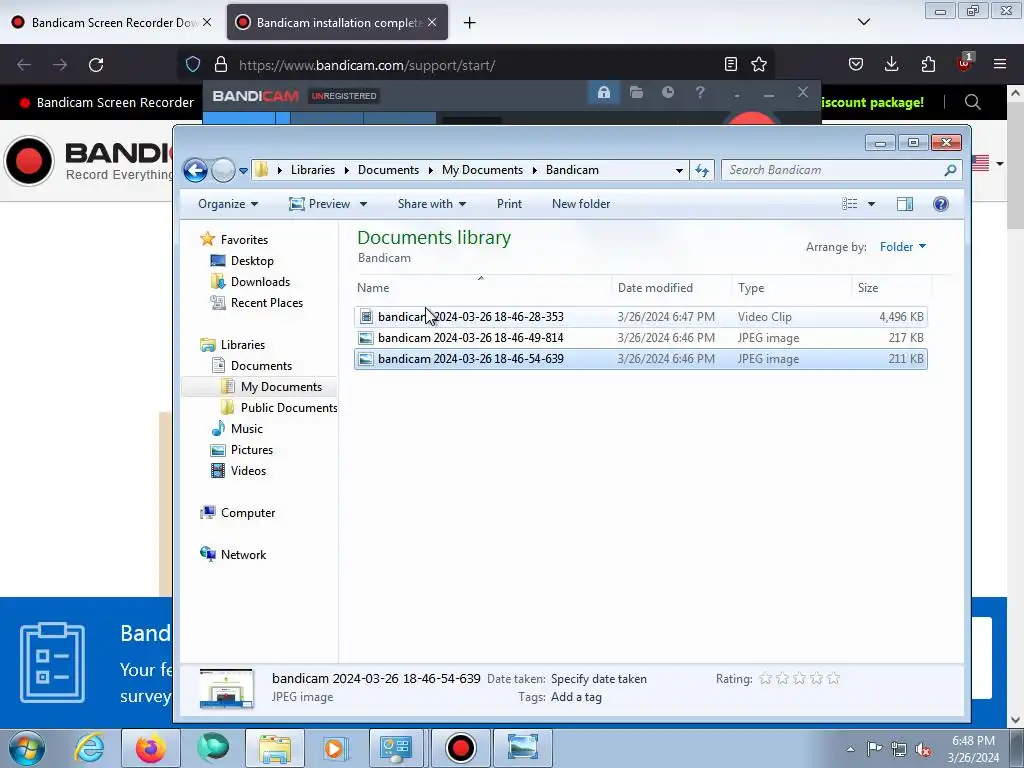Select image bandicam 2024-03-26 18-46-49-814

click(x=641, y=338)
